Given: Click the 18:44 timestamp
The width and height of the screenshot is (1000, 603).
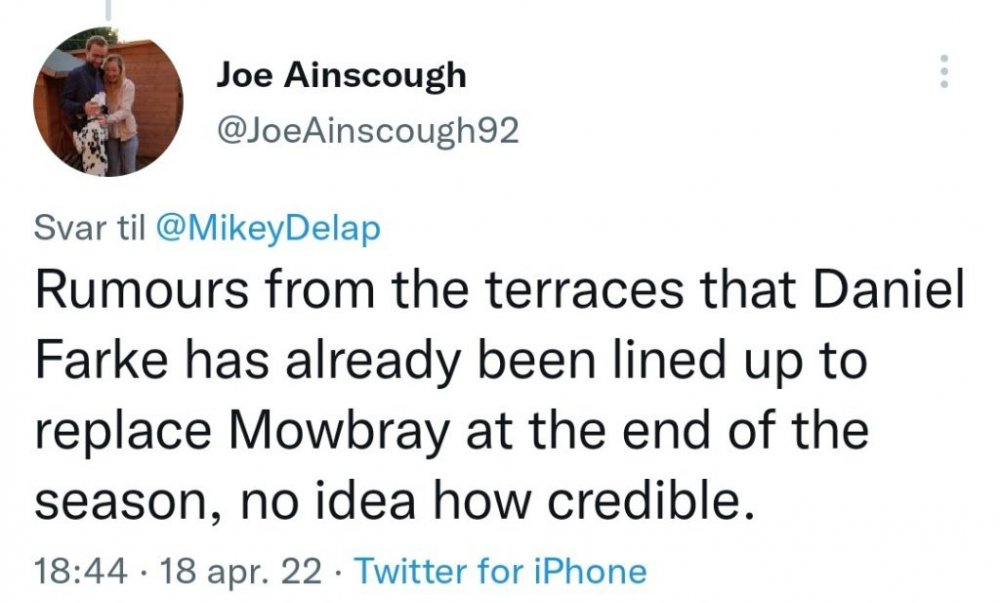Looking at the screenshot, I should point(79,571).
